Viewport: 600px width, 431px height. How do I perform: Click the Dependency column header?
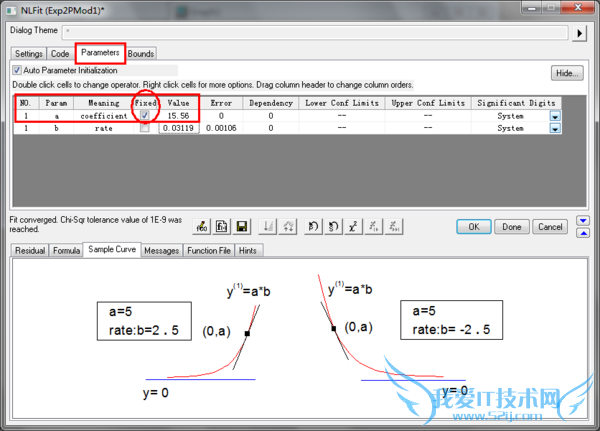(x=271, y=103)
